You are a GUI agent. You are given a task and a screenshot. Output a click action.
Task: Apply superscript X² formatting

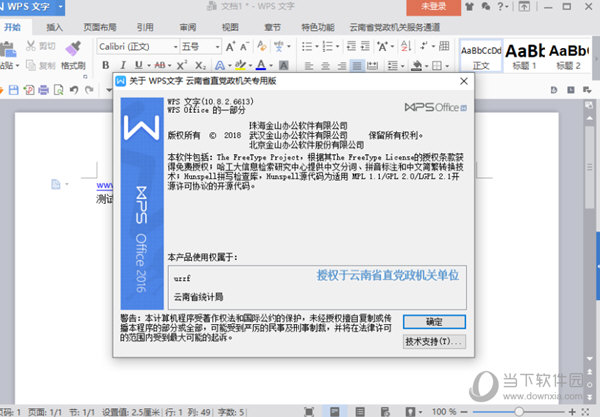point(182,65)
